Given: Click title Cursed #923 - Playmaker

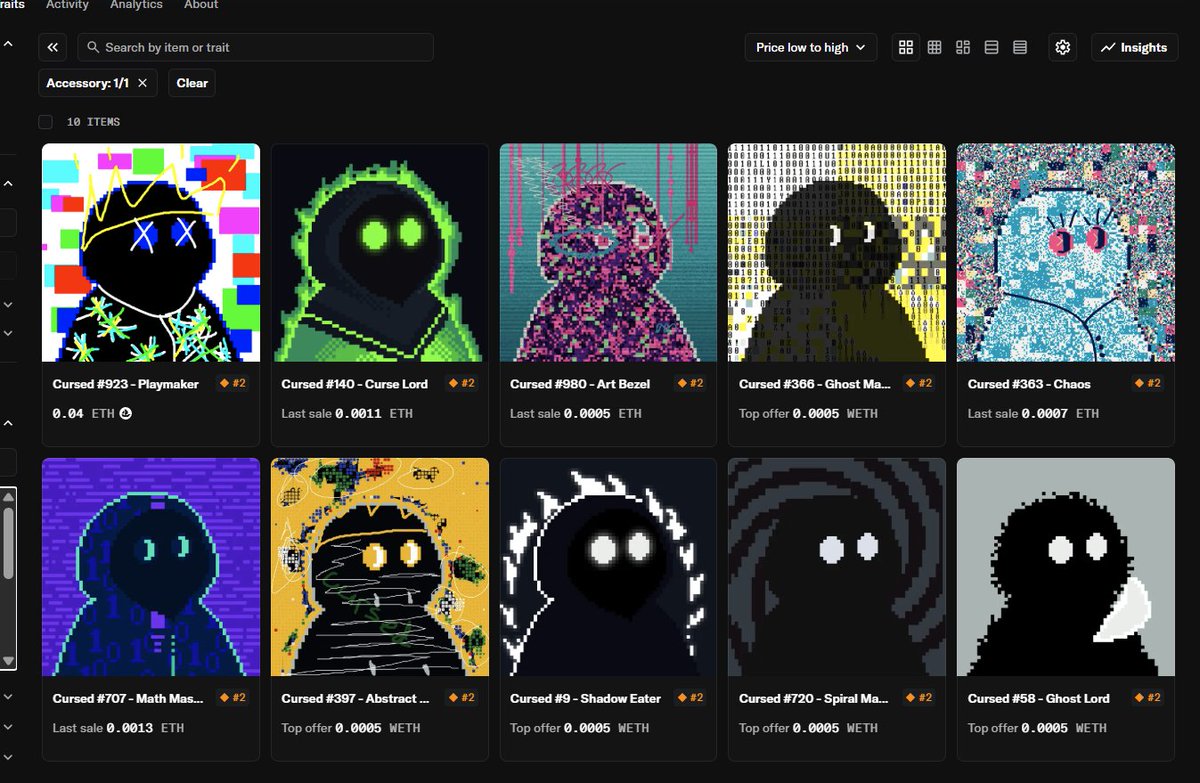Looking at the screenshot, I should tap(126, 384).
